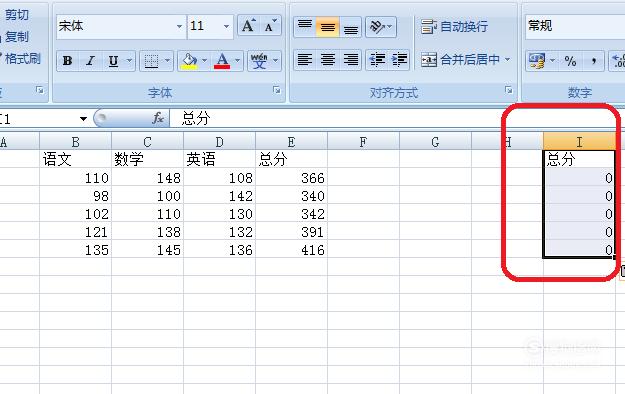This screenshot has height=394, width=625.
Task: Click the borders icon
Action: tap(151, 61)
